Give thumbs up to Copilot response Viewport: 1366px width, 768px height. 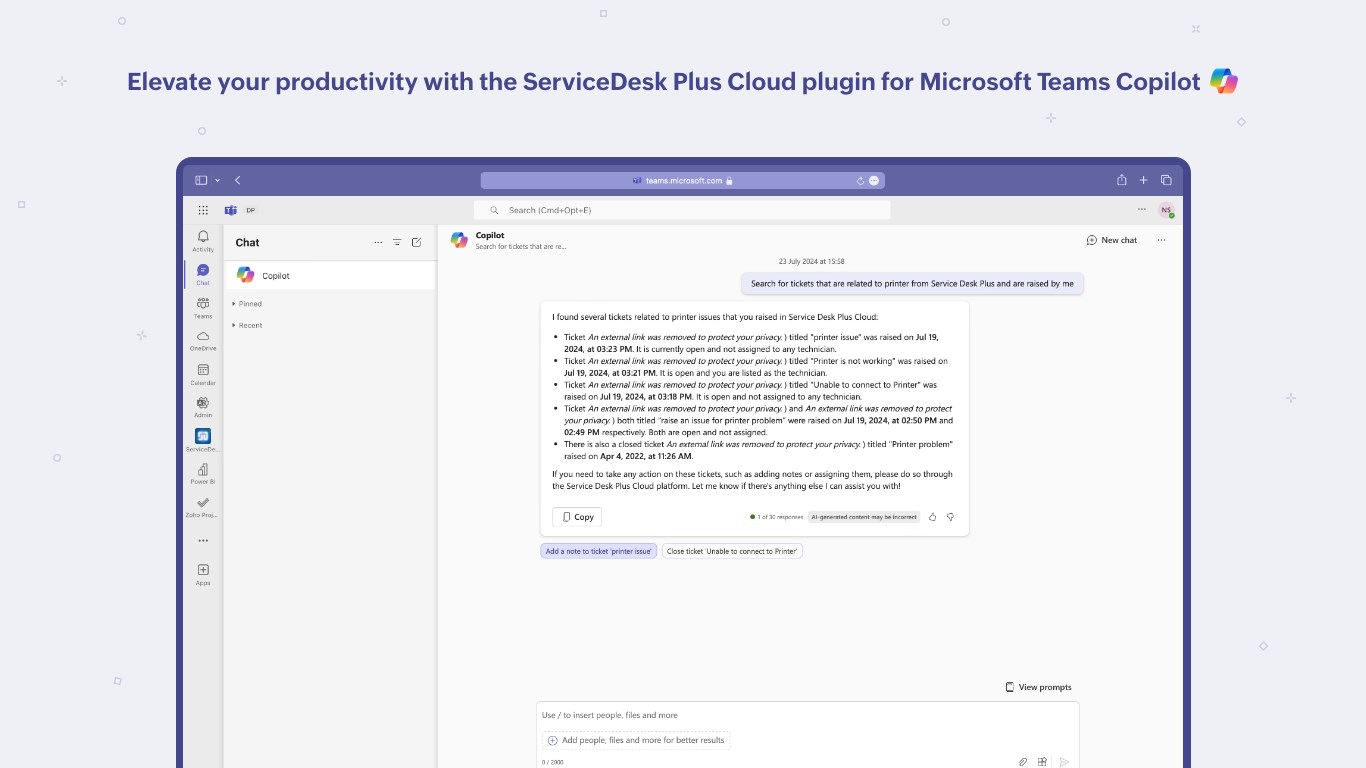[x=933, y=517]
